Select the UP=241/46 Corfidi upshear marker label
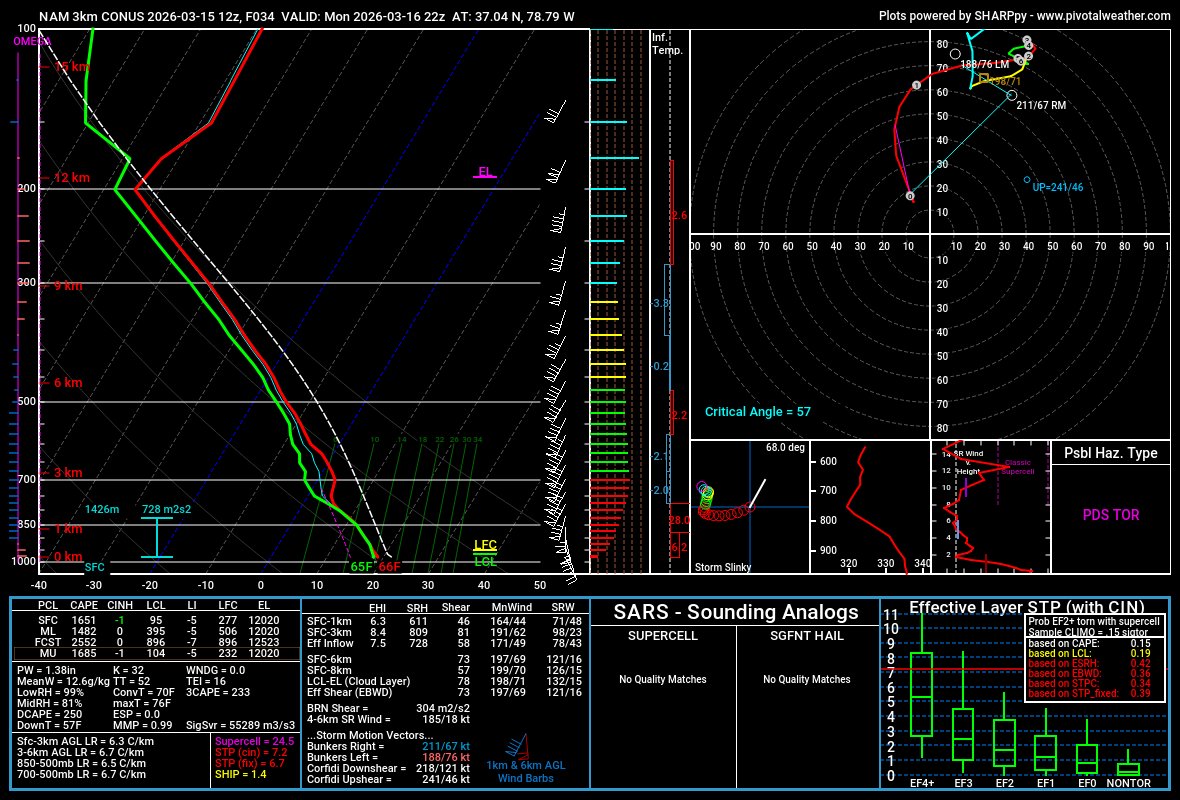Screen dimensions: 1180x800 (1057, 187)
